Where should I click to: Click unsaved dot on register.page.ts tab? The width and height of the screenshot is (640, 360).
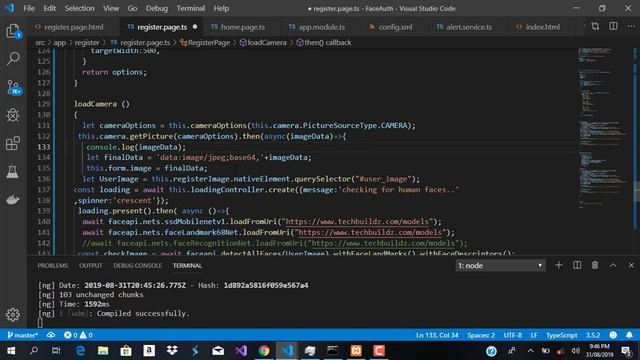tap(195, 27)
